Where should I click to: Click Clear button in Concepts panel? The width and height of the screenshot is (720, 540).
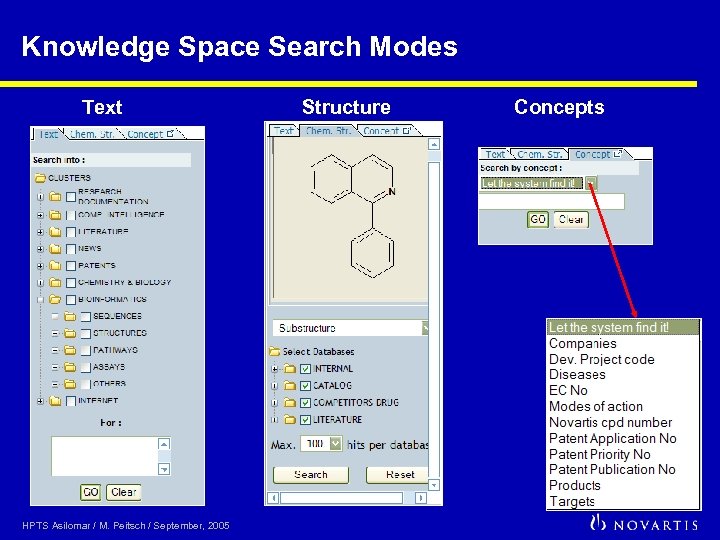pyautogui.click(x=571, y=219)
